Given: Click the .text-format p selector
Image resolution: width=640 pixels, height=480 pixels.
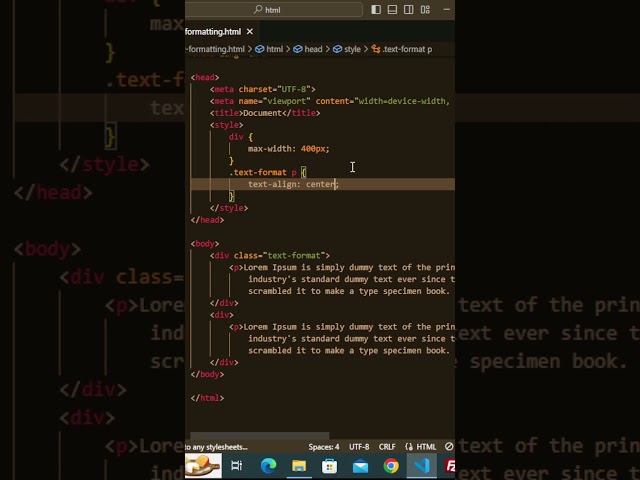Looking at the screenshot, I should (263, 173).
